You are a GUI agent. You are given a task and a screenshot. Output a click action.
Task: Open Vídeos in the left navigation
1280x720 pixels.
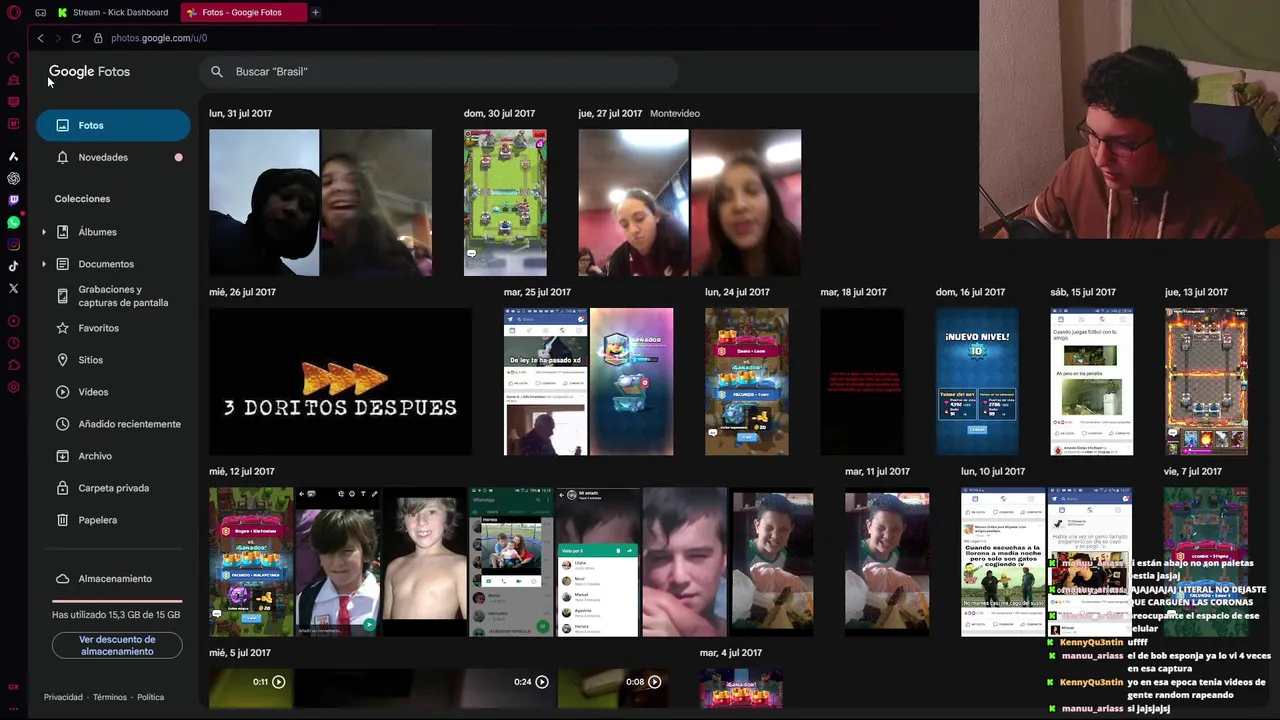113,392
